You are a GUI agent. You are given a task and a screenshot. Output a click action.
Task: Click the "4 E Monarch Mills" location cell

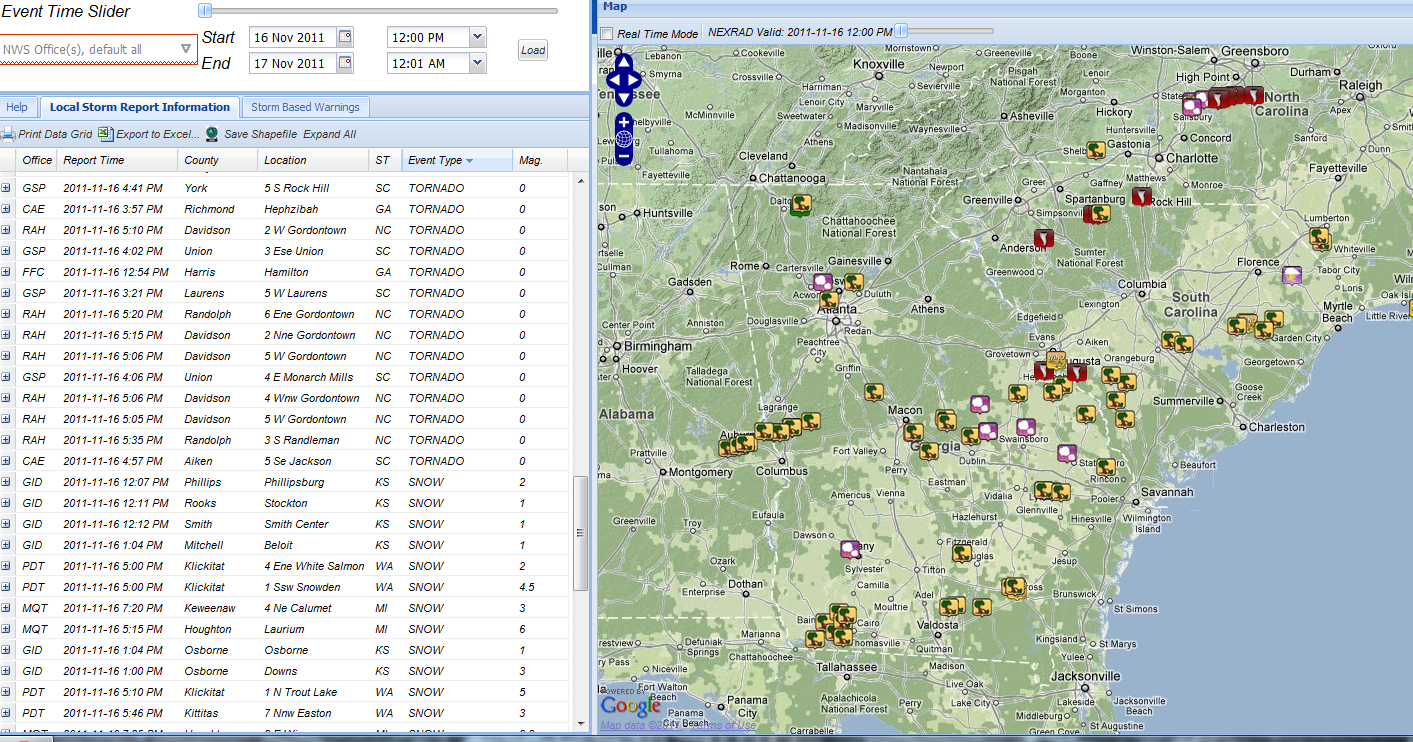coord(314,377)
